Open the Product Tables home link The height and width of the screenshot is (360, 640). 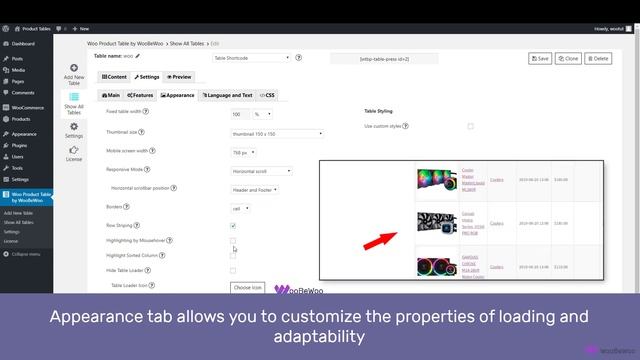(x=33, y=29)
